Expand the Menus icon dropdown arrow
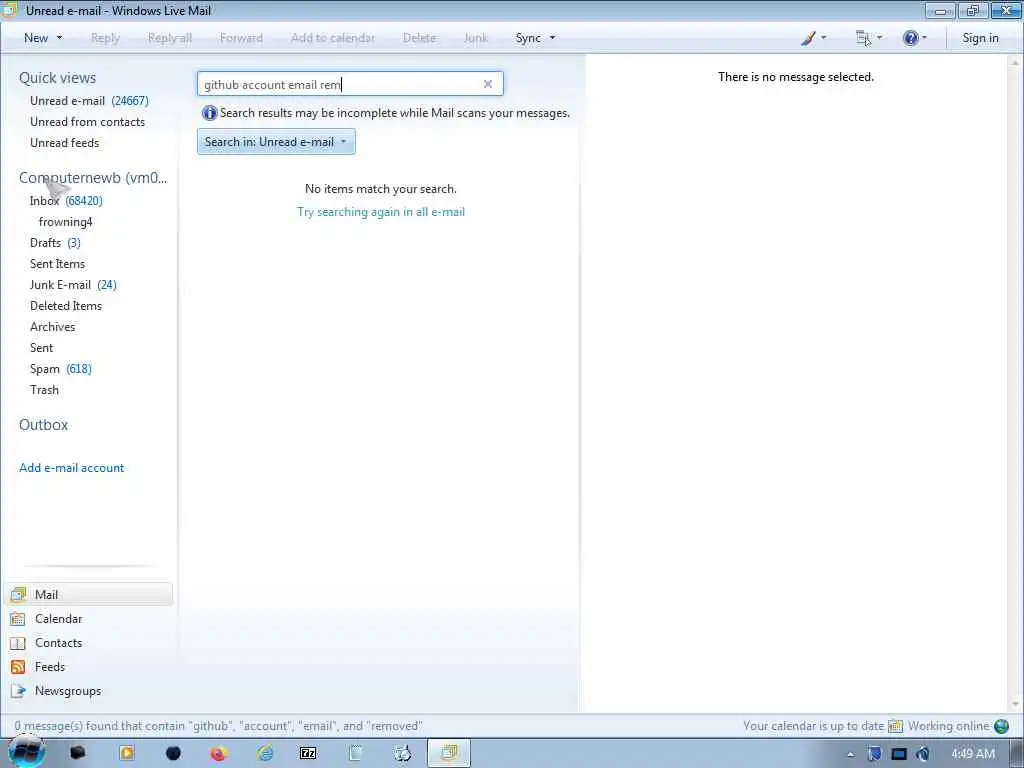Screen dimensions: 1024x768 pyautogui.click(x=880, y=38)
